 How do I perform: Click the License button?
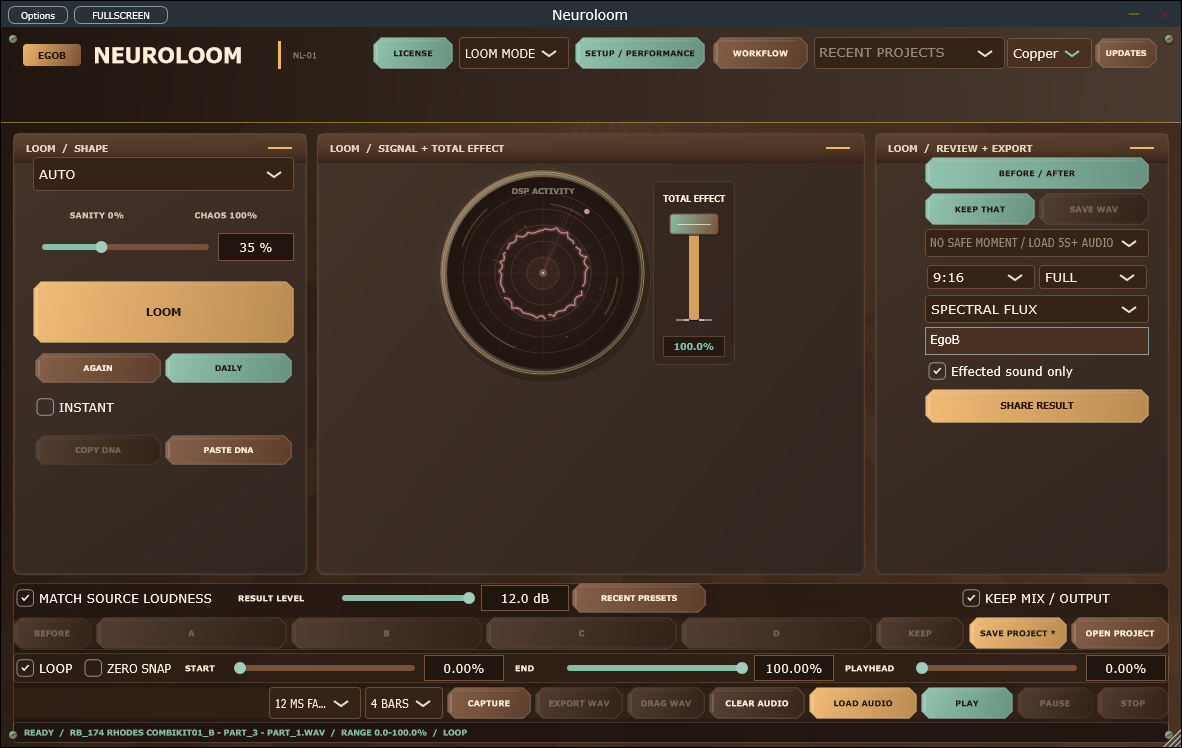point(413,54)
